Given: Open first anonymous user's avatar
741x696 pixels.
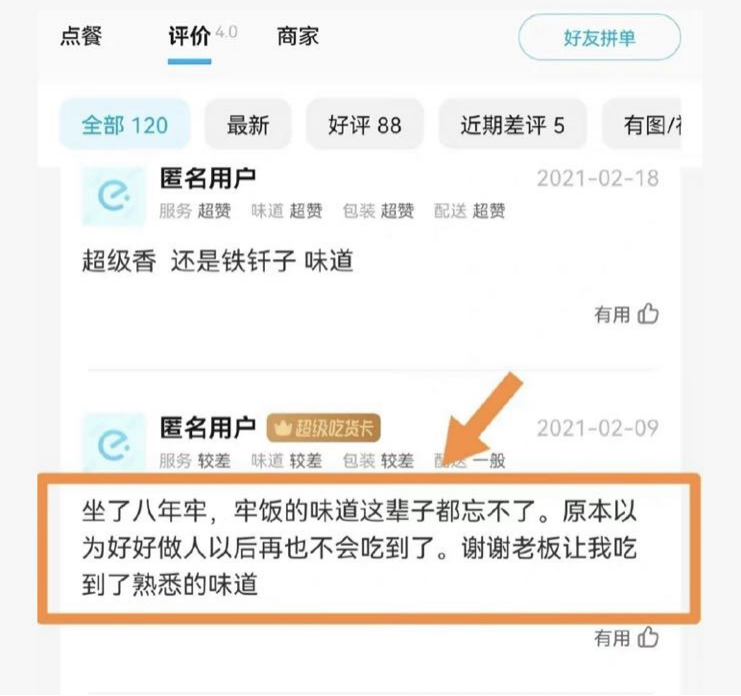Looking at the screenshot, I should [x=114, y=196].
